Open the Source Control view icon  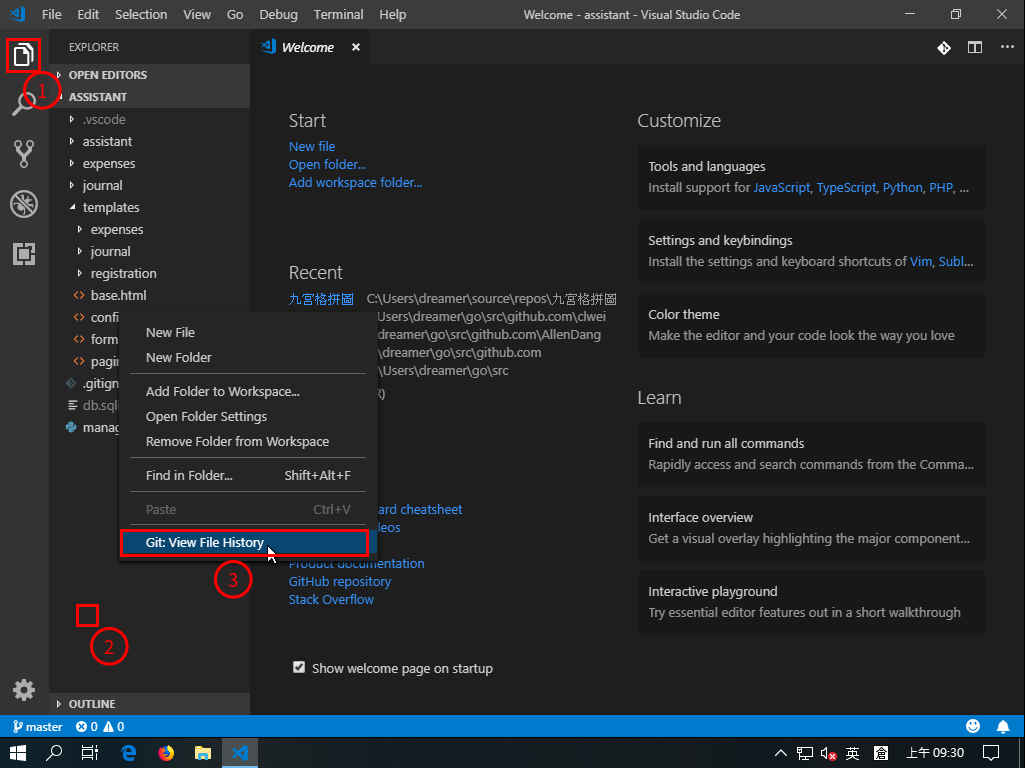pyautogui.click(x=24, y=153)
